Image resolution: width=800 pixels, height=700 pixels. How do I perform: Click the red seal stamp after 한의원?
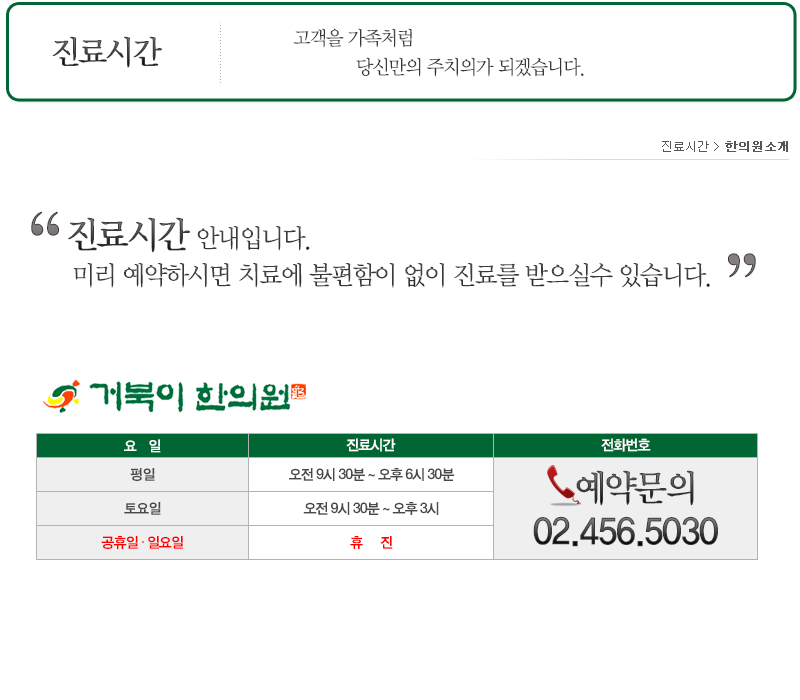pos(298,392)
